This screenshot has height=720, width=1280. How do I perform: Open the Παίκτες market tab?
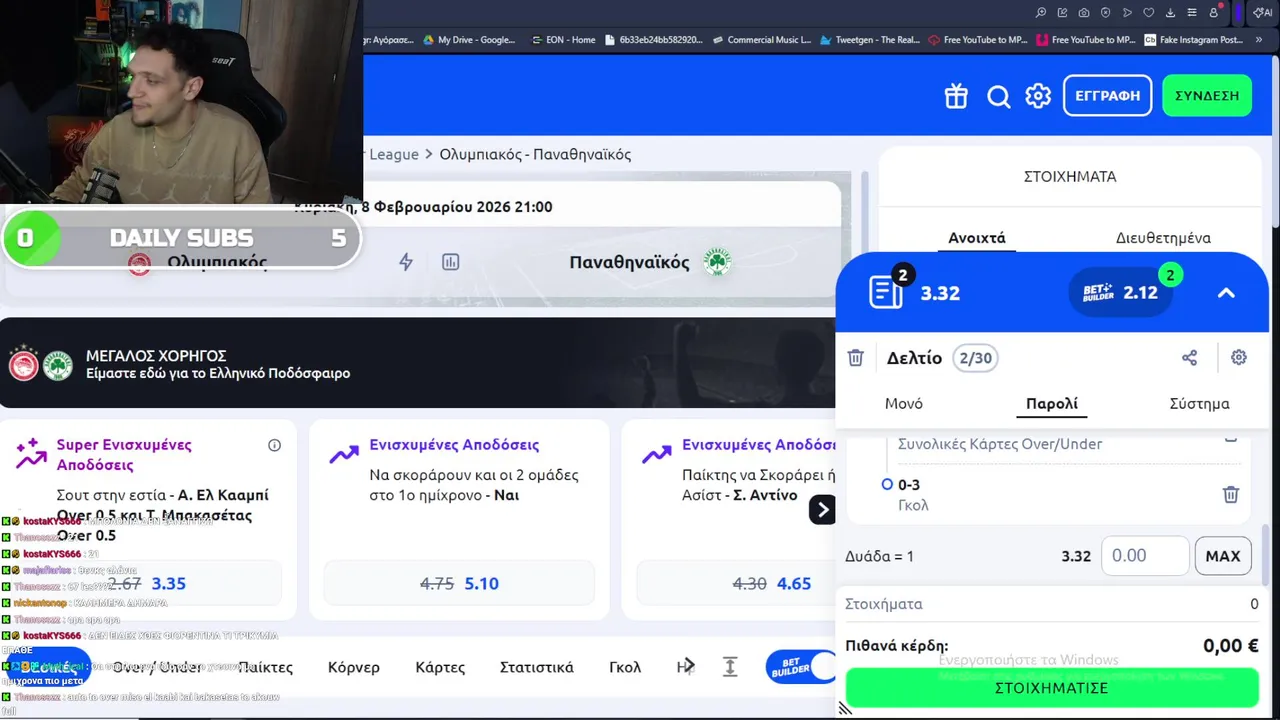pyautogui.click(x=266, y=667)
